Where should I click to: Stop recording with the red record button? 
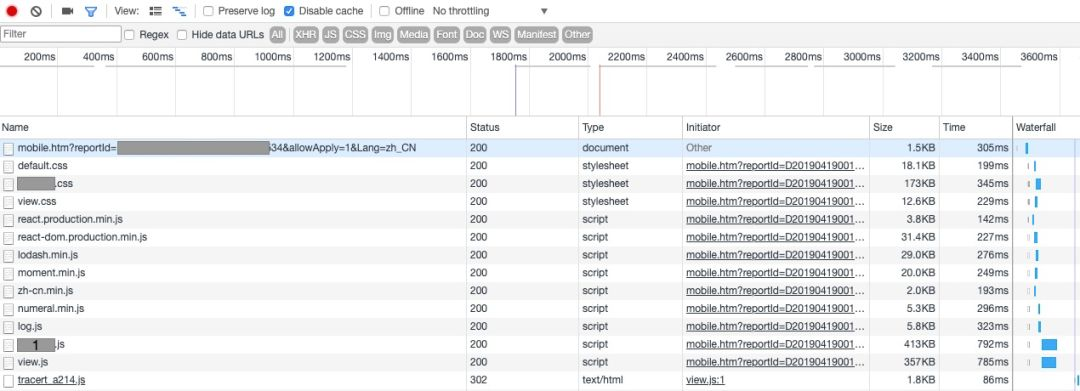12,11
